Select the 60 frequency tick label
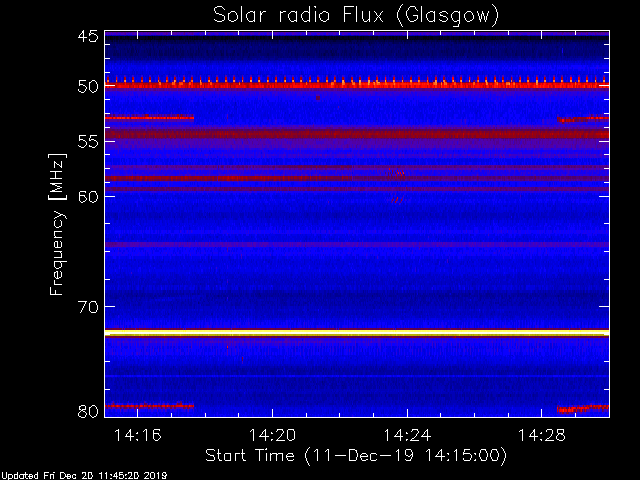The height and width of the screenshot is (480, 640). [88, 197]
